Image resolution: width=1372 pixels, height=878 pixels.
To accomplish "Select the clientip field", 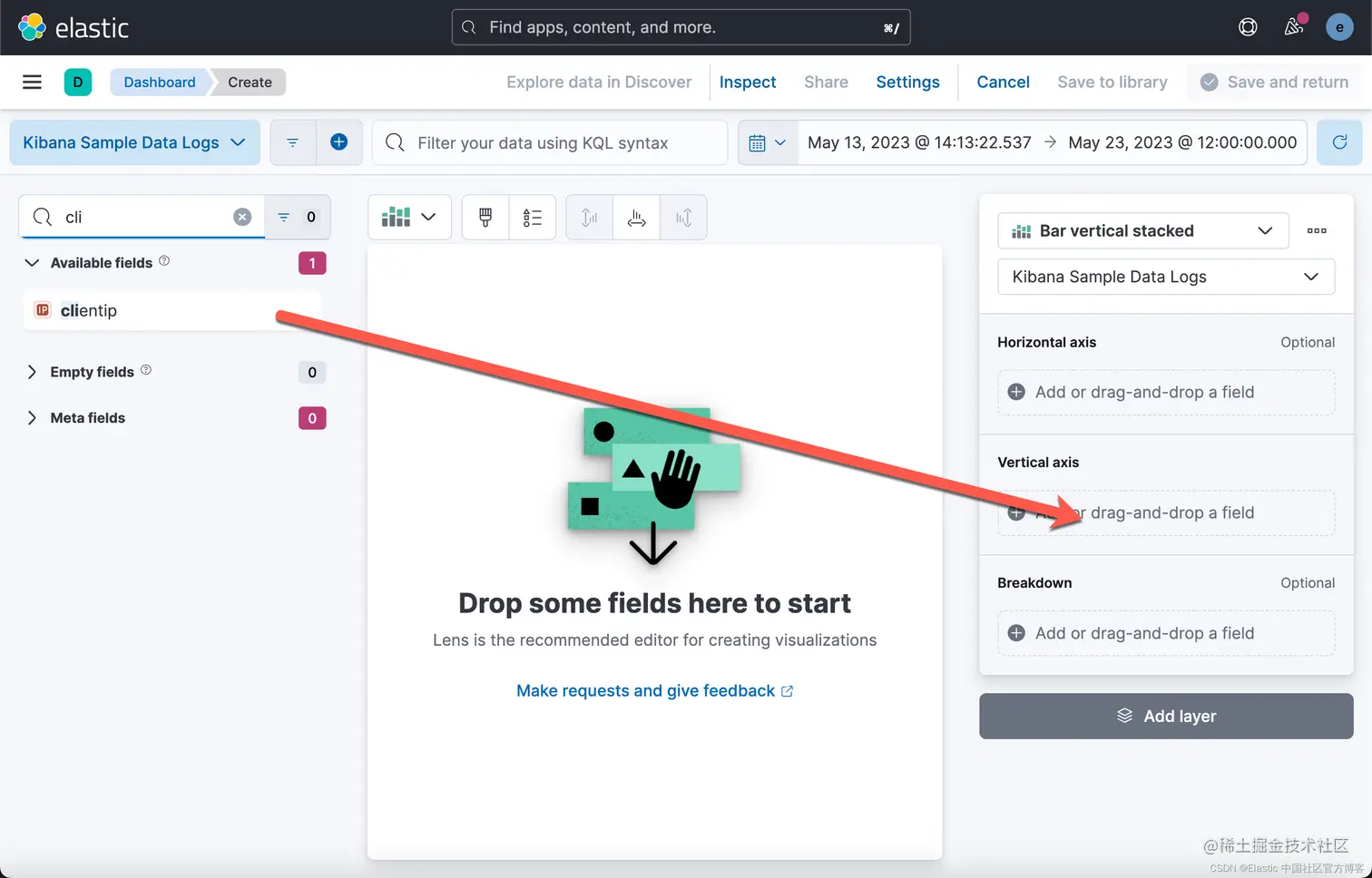I will 172,310.
